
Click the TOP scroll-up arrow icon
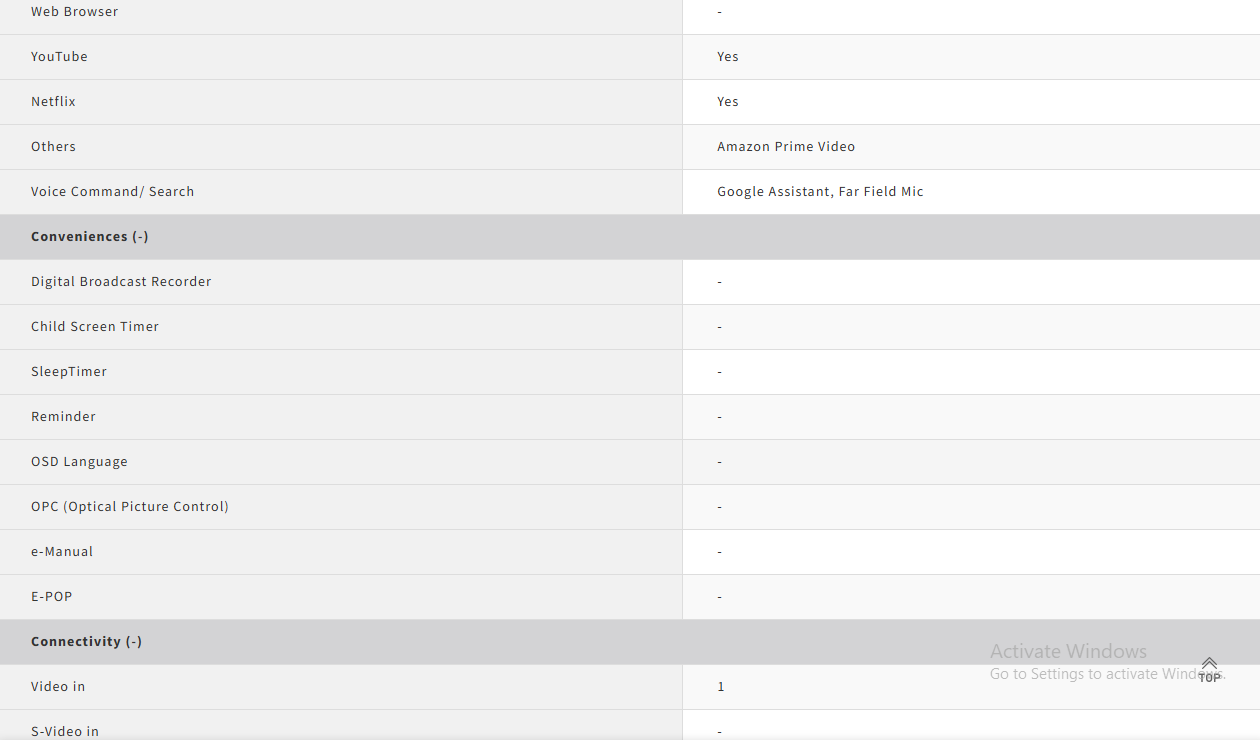[1209, 668]
